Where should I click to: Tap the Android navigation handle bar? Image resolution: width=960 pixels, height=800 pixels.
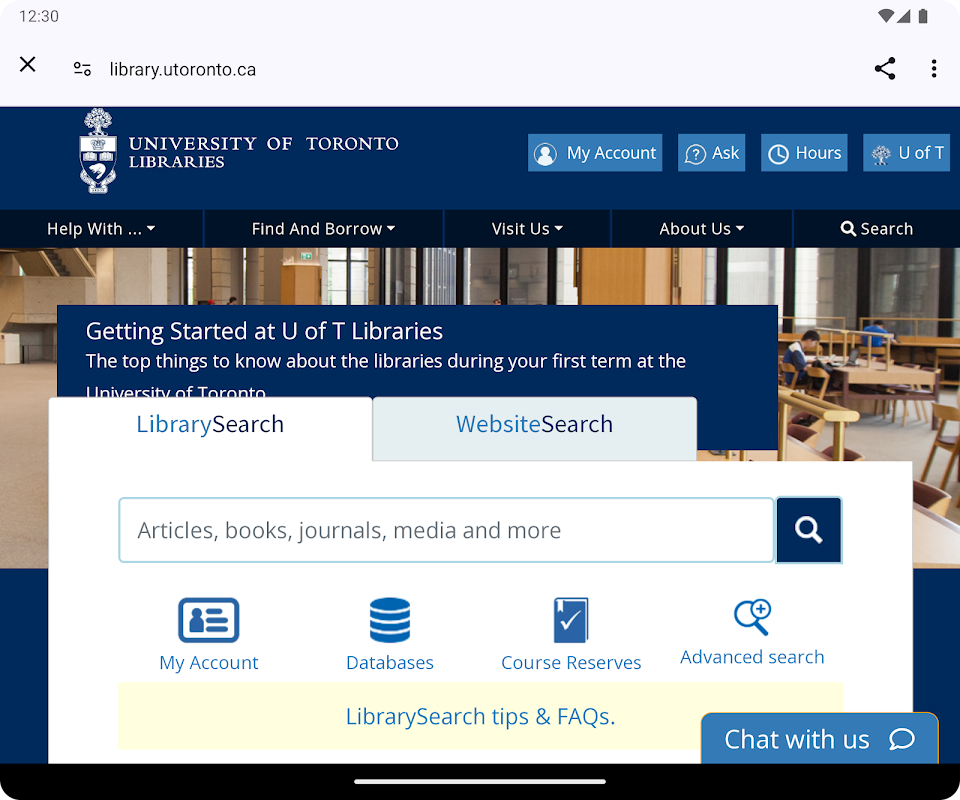coord(480,782)
